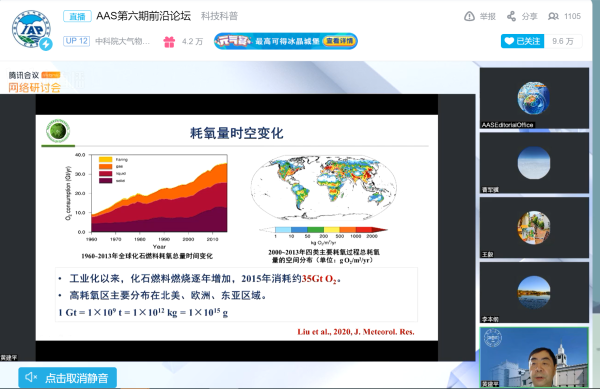This screenshot has width=600, height=389.
Task: Click the muted speaker icon
Action: click(x=31, y=378)
